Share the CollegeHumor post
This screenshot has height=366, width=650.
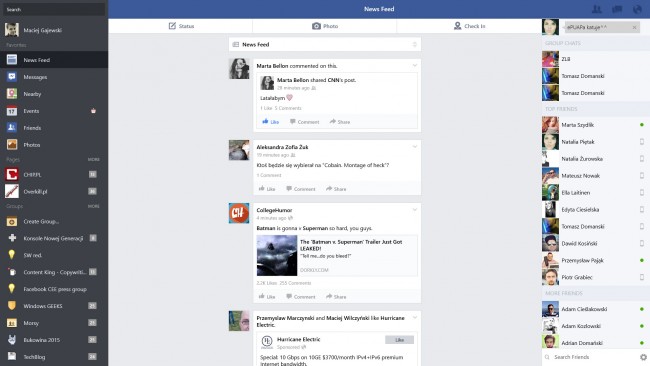tap(336, 296)
